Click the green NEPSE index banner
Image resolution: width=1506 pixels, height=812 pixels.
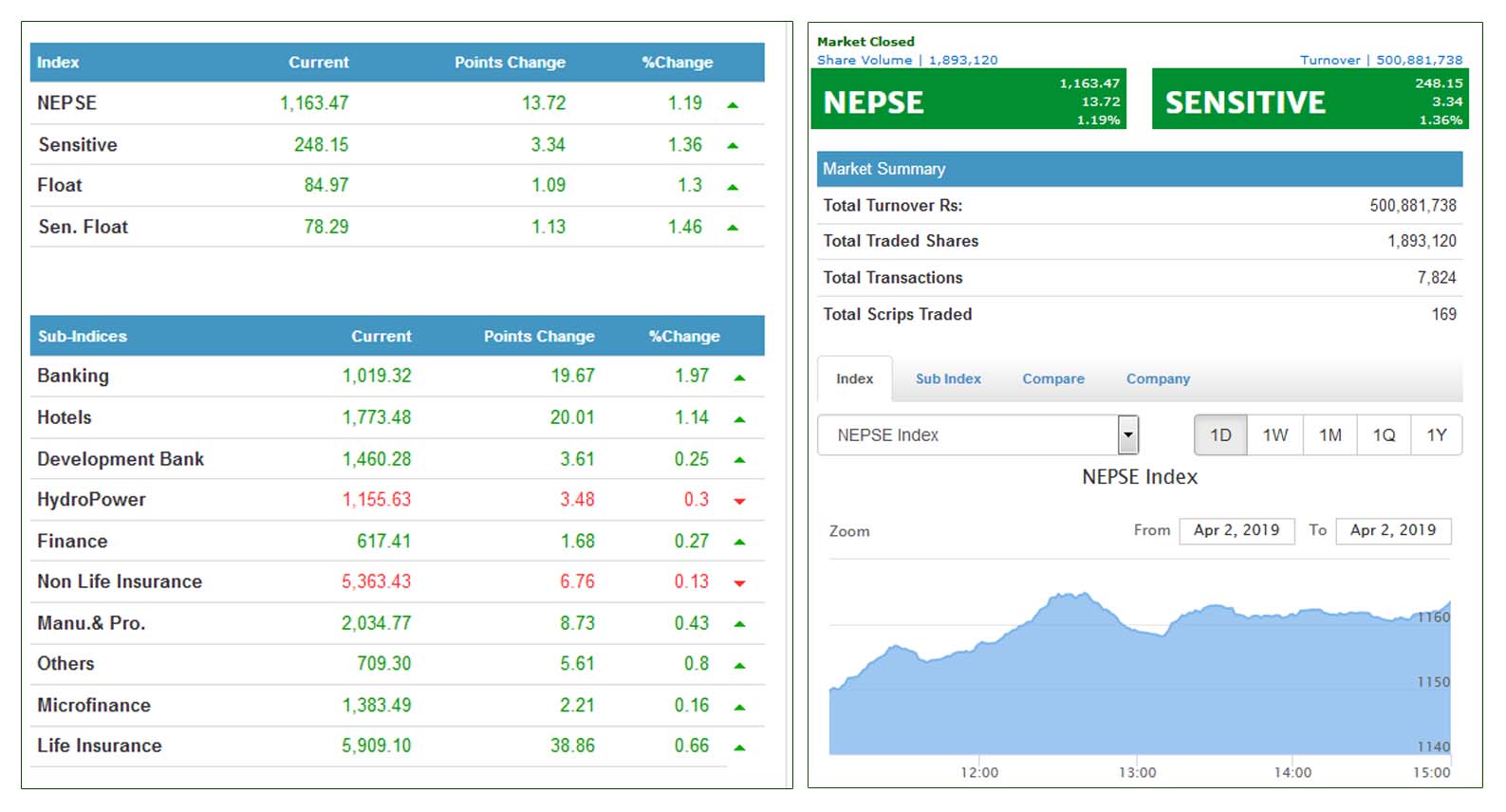pos(968,99)
